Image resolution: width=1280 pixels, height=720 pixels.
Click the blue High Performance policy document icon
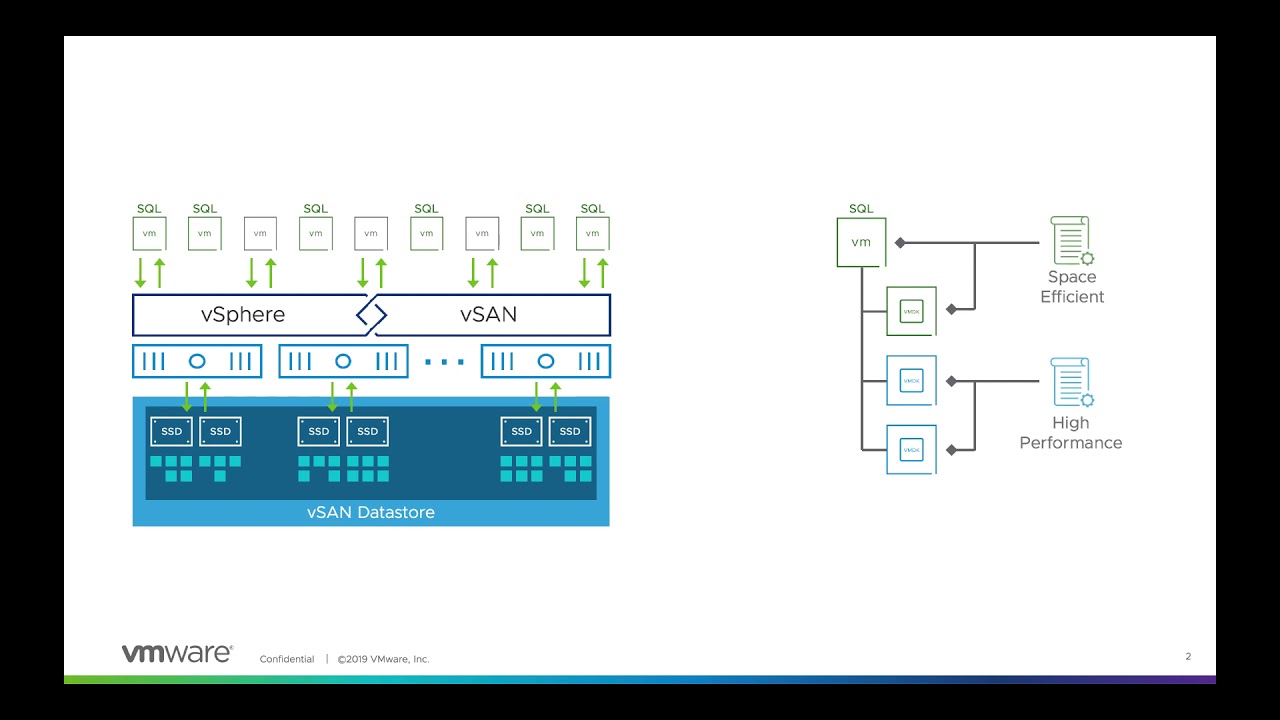(1072, 383)
